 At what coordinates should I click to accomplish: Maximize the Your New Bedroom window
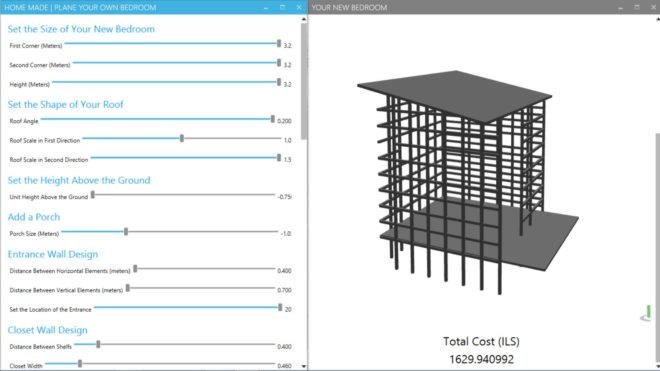pos(637,7)
